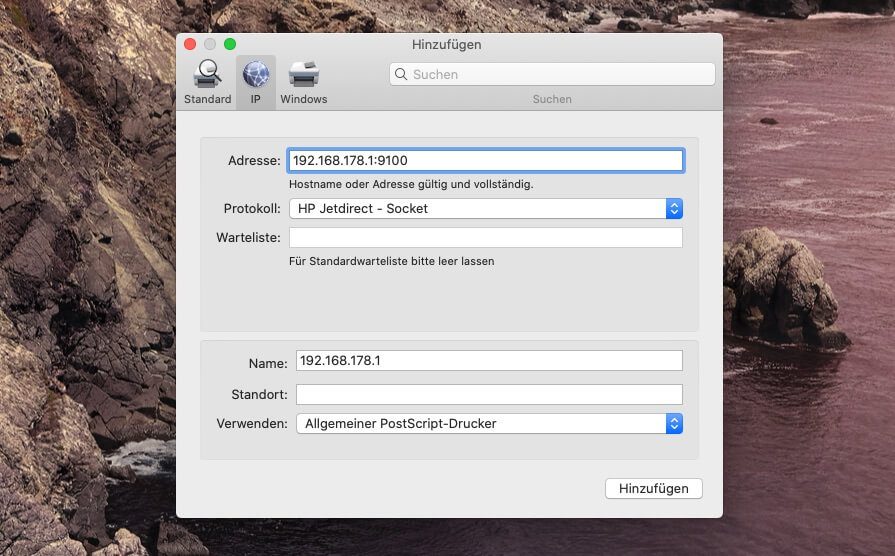This screenshot has width=895, height=556.
Task: Click the "Adresse:" label
Action: pyautogui.click(x=254, y=160)
